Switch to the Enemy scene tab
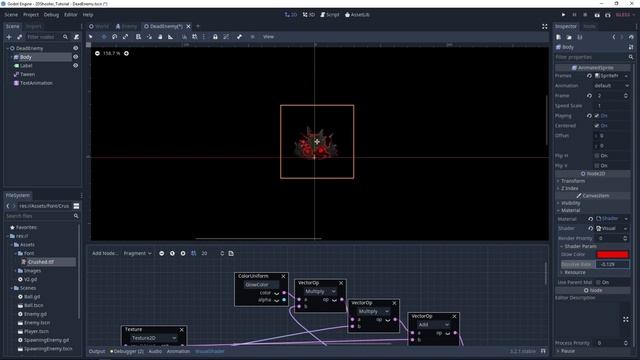This screenshot has width=640, height=360. (x=126, y=27)
